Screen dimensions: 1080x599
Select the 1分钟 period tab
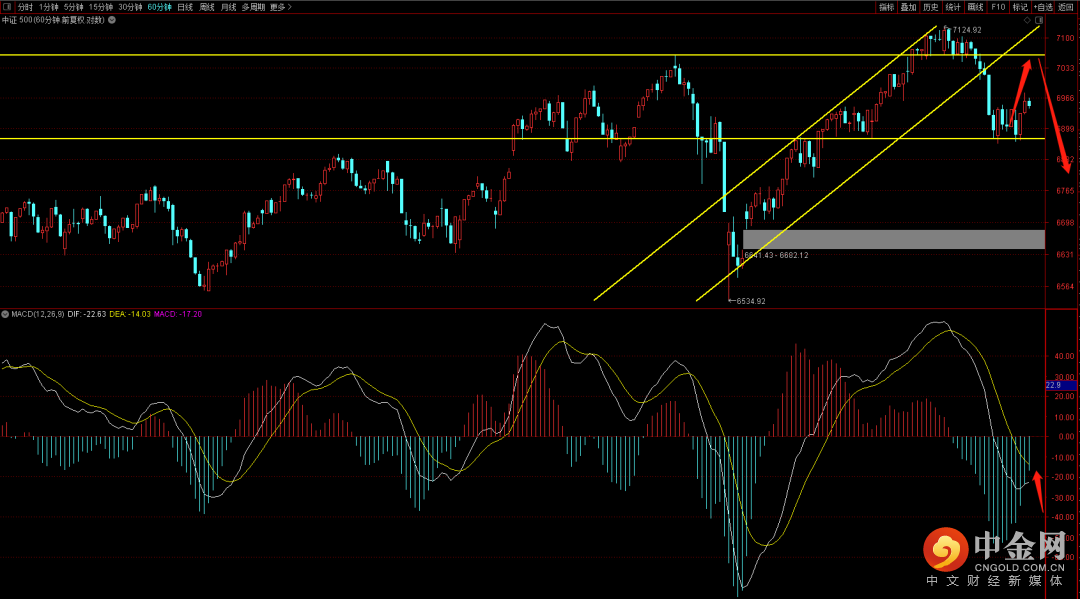pos(48,7)
